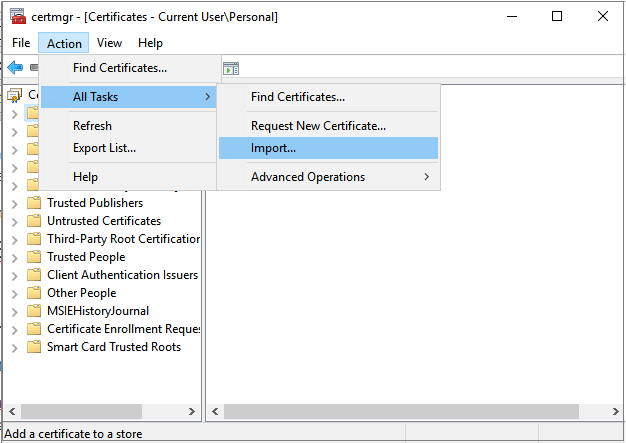
Task: Choose Import... from the All Tasks submenu
Action: pyautogui.click(x=273, y=148)
